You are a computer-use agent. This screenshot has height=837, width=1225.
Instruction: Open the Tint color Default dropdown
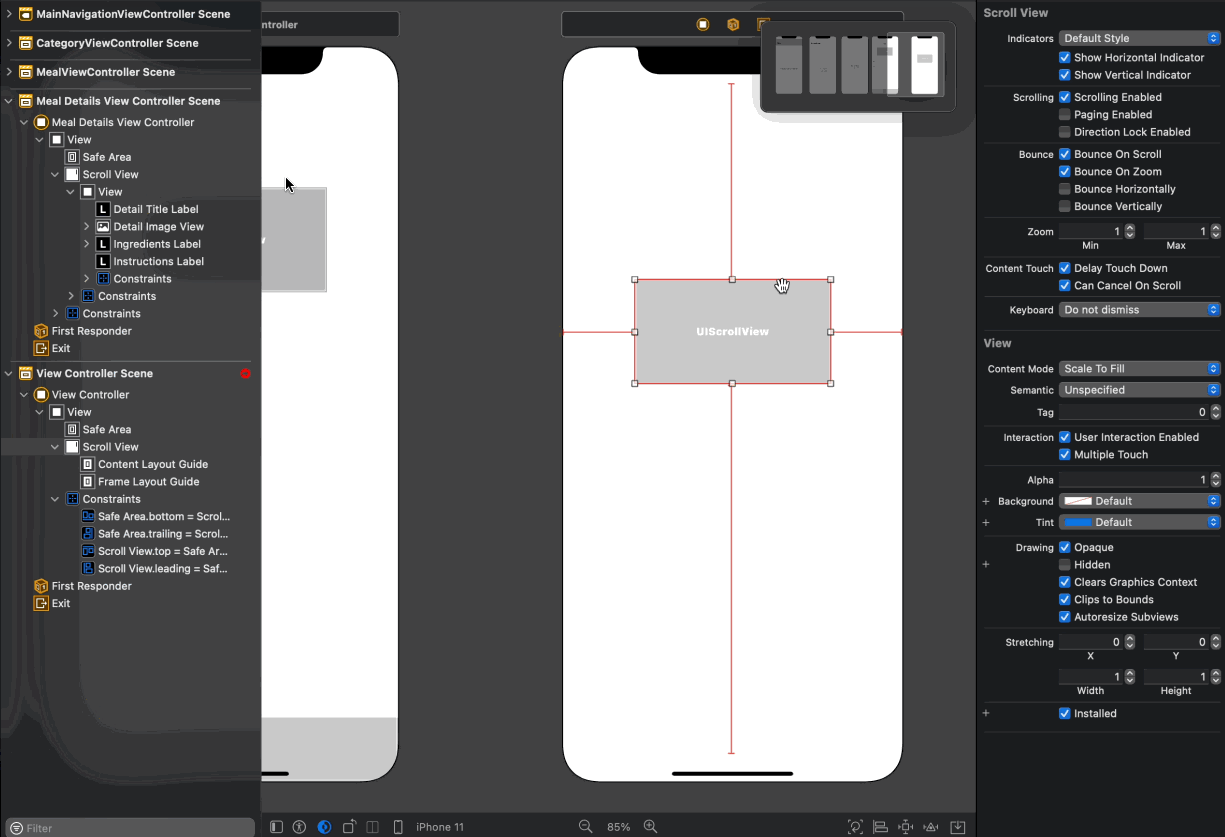coord(1139,522)
